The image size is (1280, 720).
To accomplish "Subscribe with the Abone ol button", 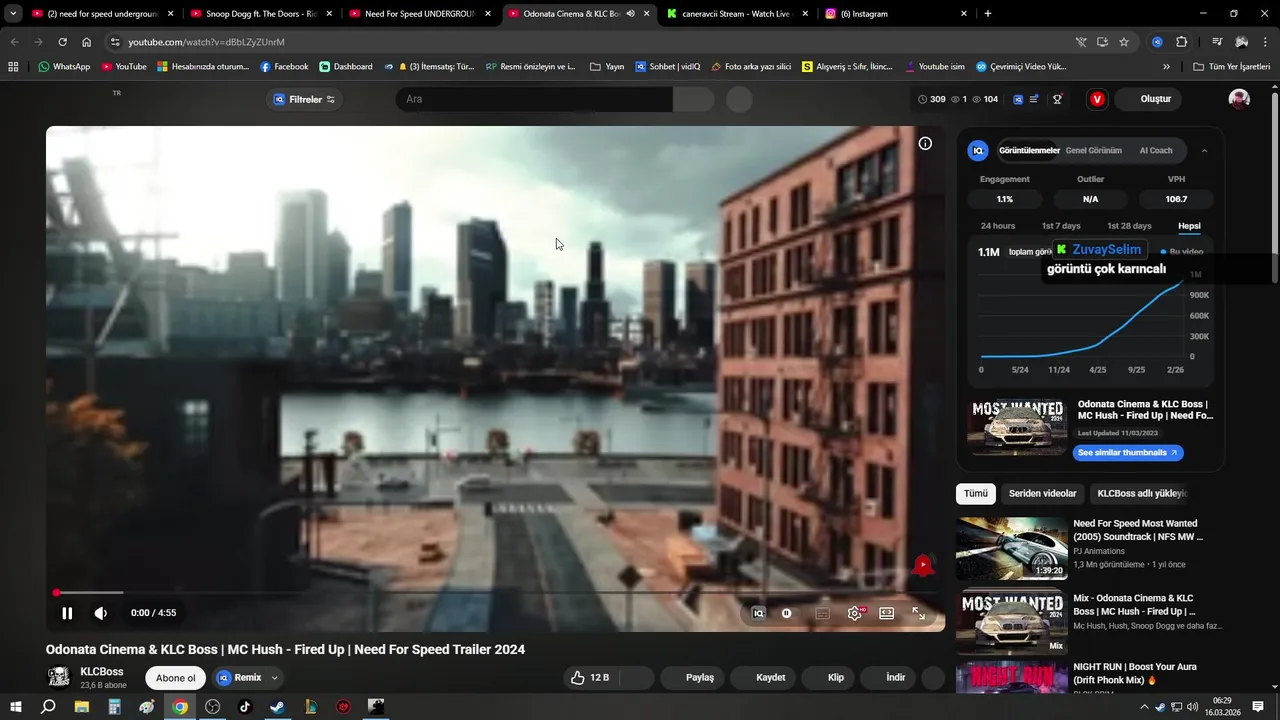I will pyautogui.click(x=176, y=678).
